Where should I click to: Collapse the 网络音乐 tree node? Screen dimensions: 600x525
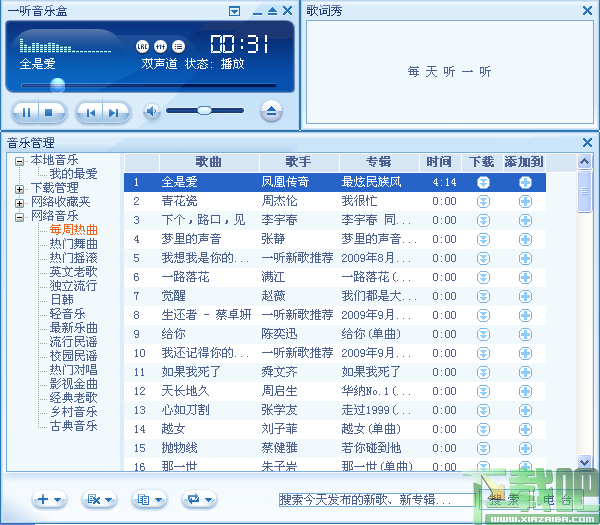click(19, 217)
